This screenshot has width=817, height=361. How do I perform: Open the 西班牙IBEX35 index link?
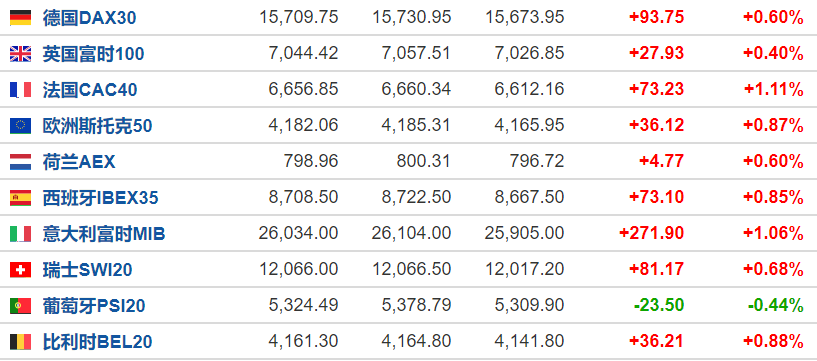point(100,198)
